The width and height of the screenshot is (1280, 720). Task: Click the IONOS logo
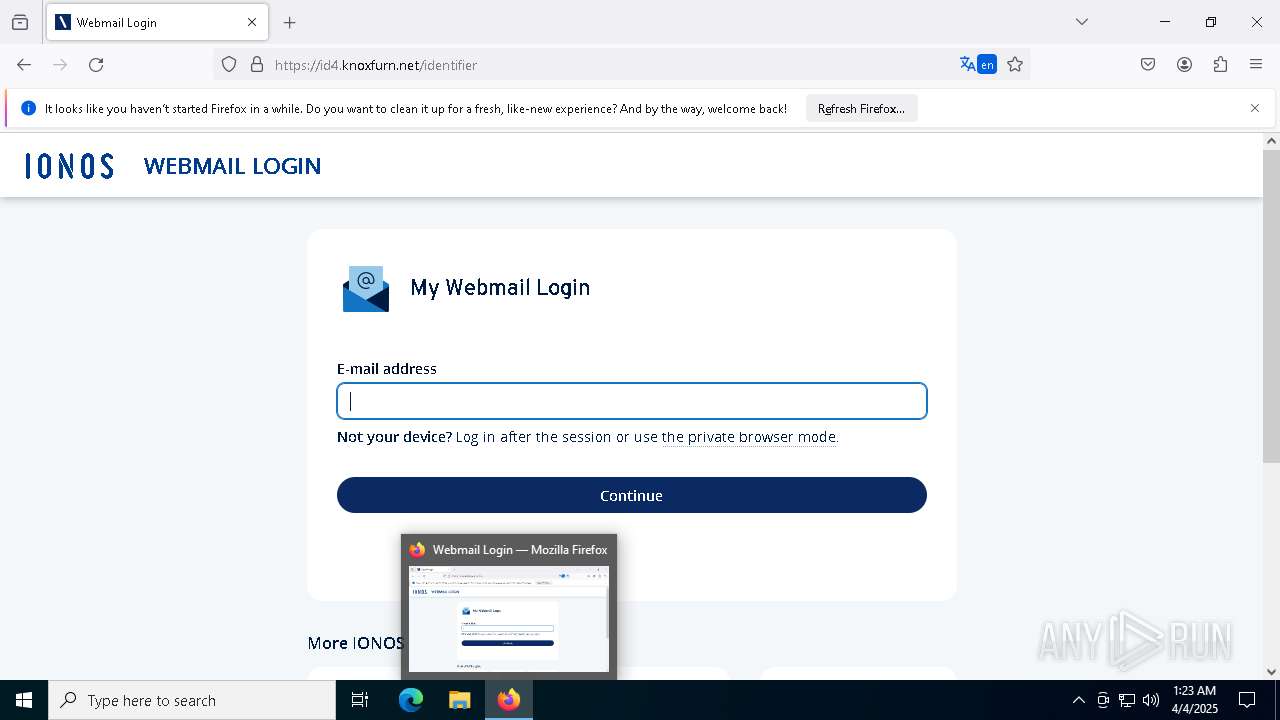pos(70,166)
